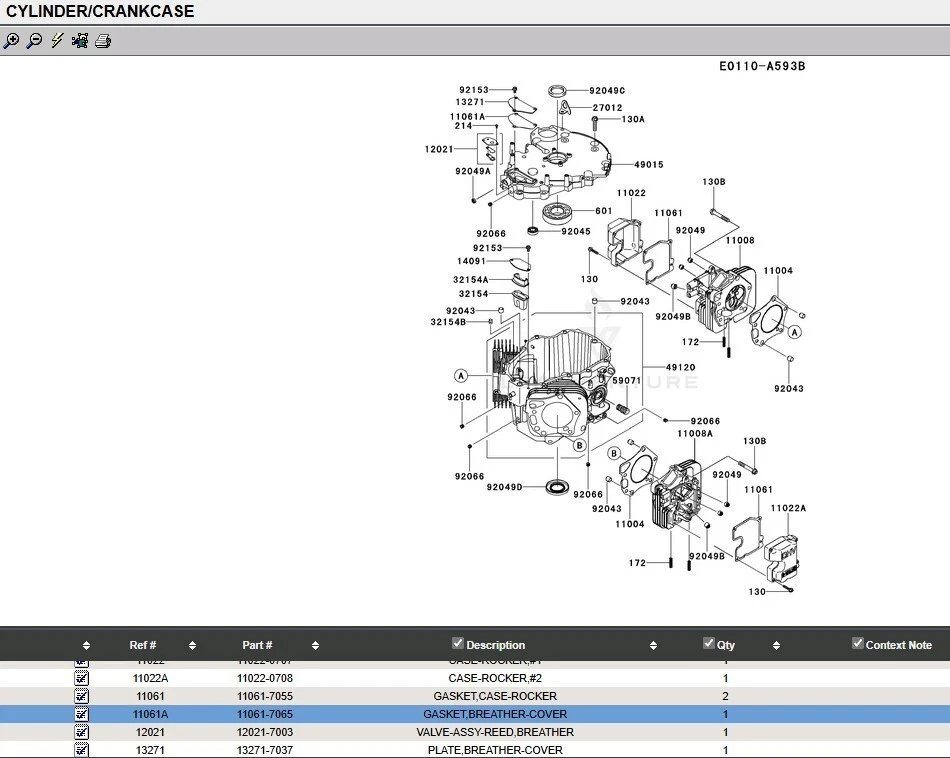Click the note icon in the 11061 row
Image resolution: width=950 pixels, height=758 pixels.
click(x=82, y=696)
